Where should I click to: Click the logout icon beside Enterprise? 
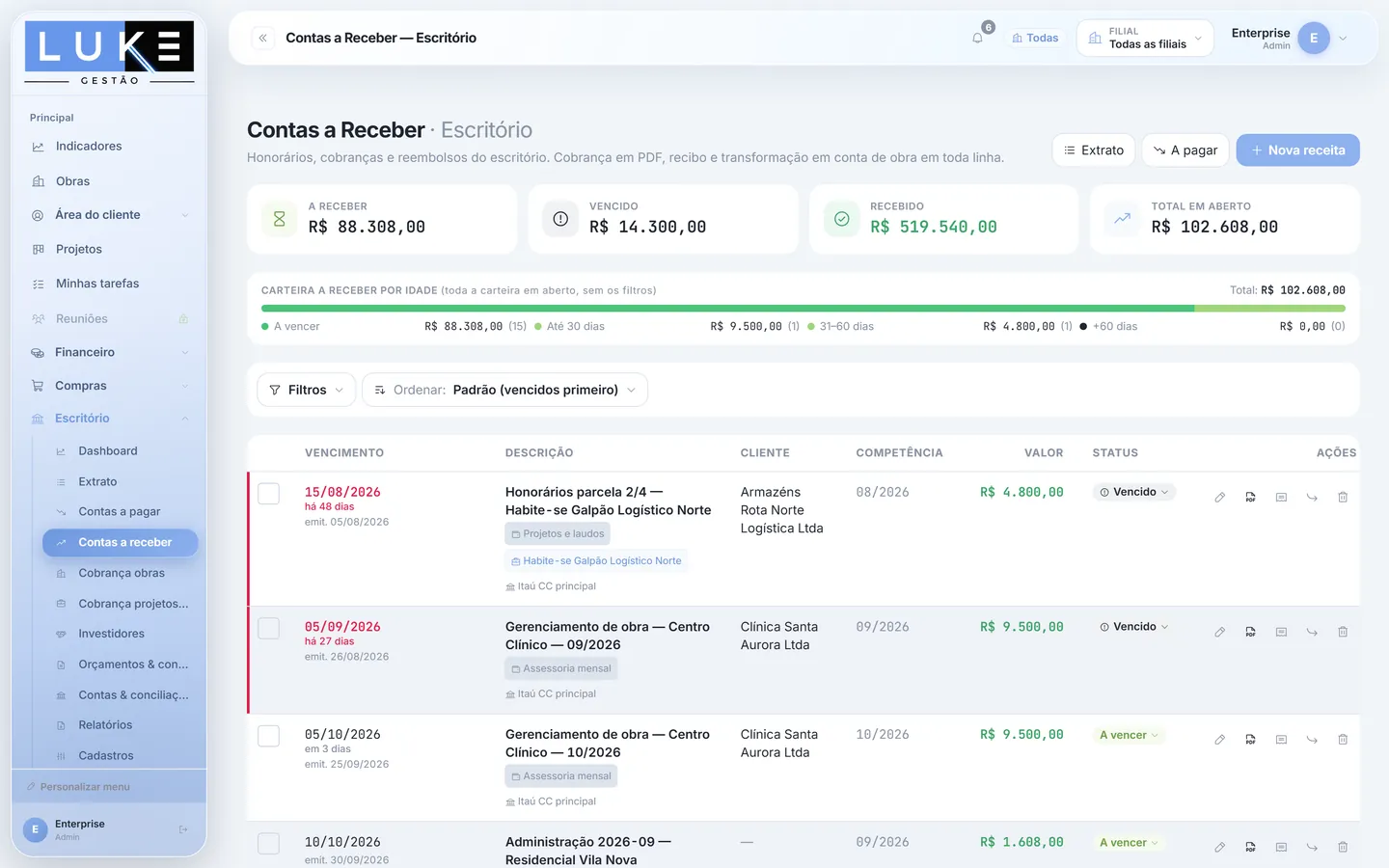tap(183, 829)
